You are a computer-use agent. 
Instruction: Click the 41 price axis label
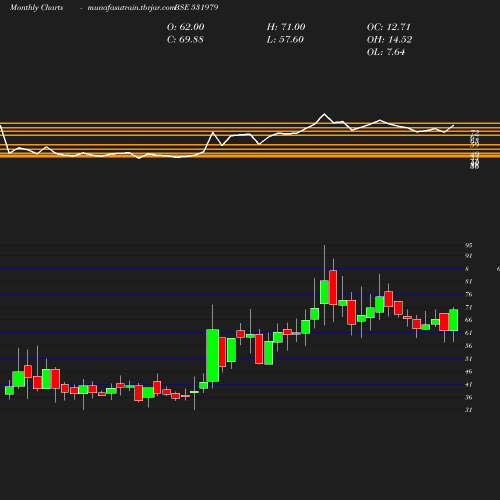pos(469,384)
